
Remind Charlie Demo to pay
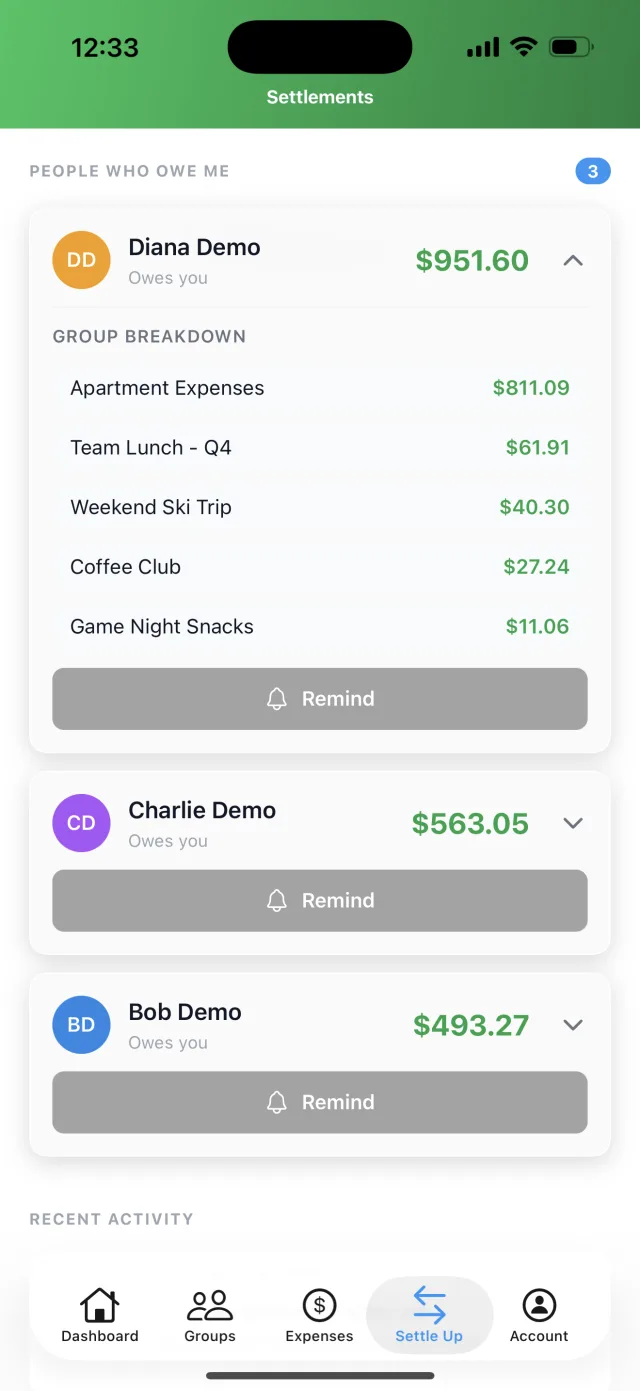click(320, 901)
